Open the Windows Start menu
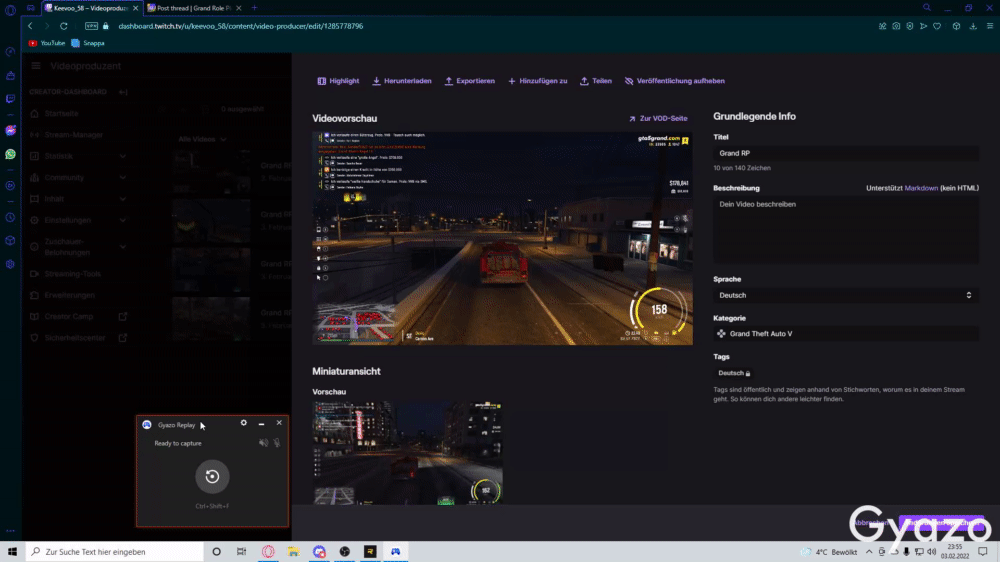 pos(12,552)
